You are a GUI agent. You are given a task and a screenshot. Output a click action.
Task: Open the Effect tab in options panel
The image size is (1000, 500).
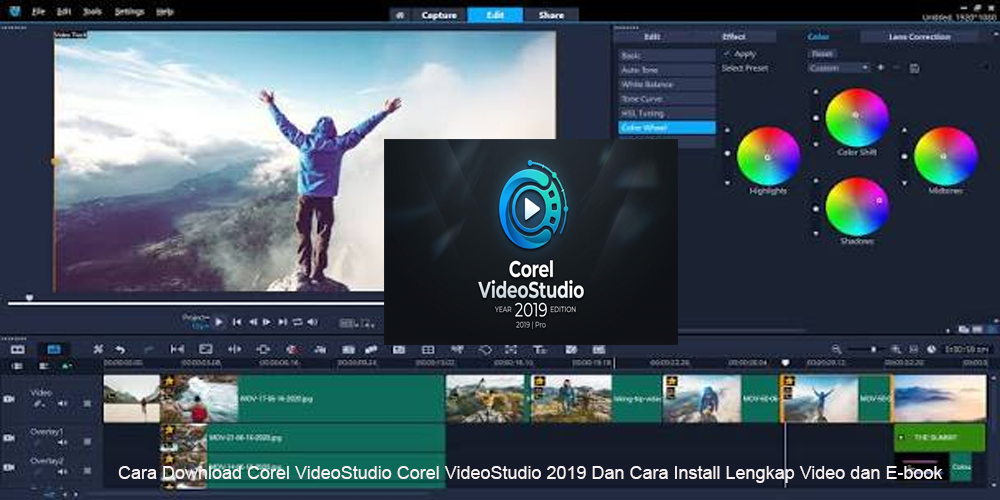(x=734, y=37)
